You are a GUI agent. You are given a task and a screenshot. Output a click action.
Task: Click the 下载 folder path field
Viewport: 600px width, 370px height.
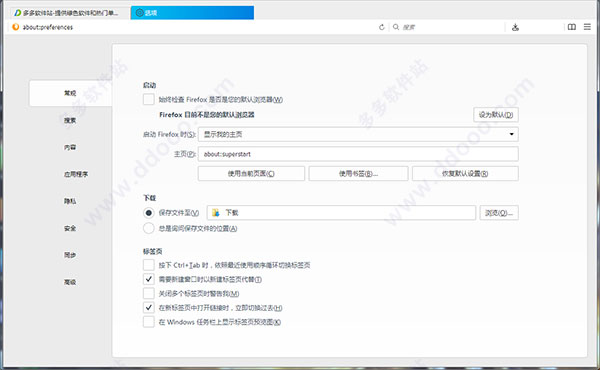click(341, 213)
